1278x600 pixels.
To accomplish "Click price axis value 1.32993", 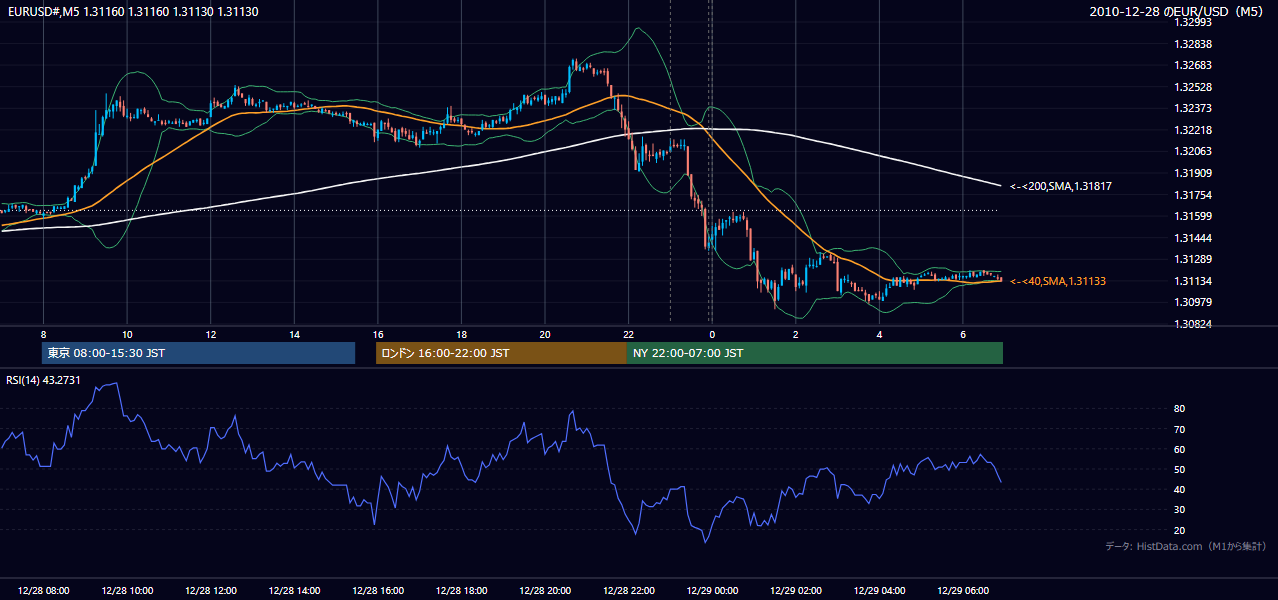I will 1193,22.
